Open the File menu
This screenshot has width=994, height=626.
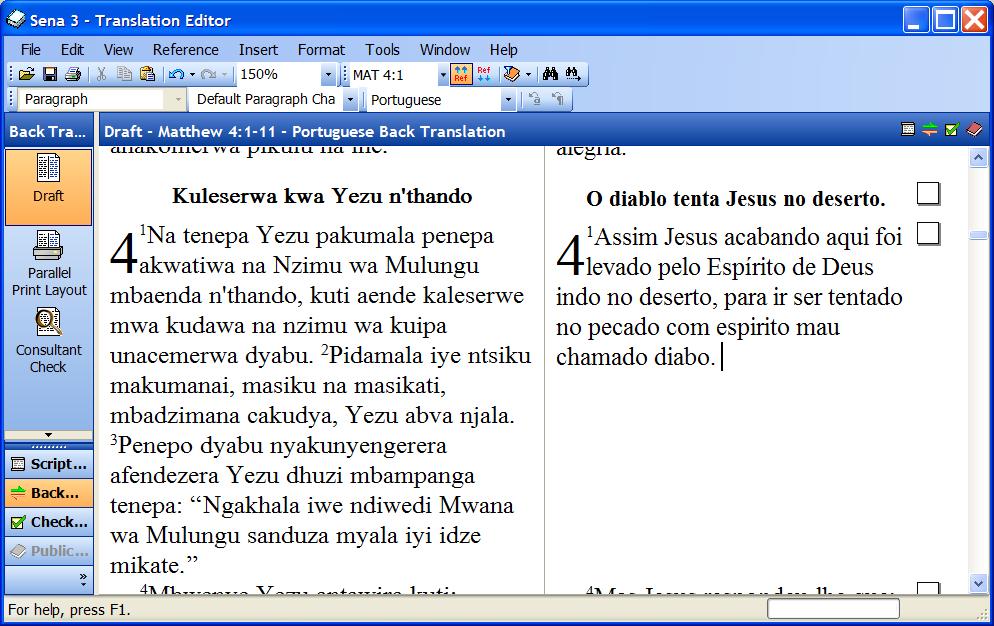pyautogui.click(x=30, y=49)
